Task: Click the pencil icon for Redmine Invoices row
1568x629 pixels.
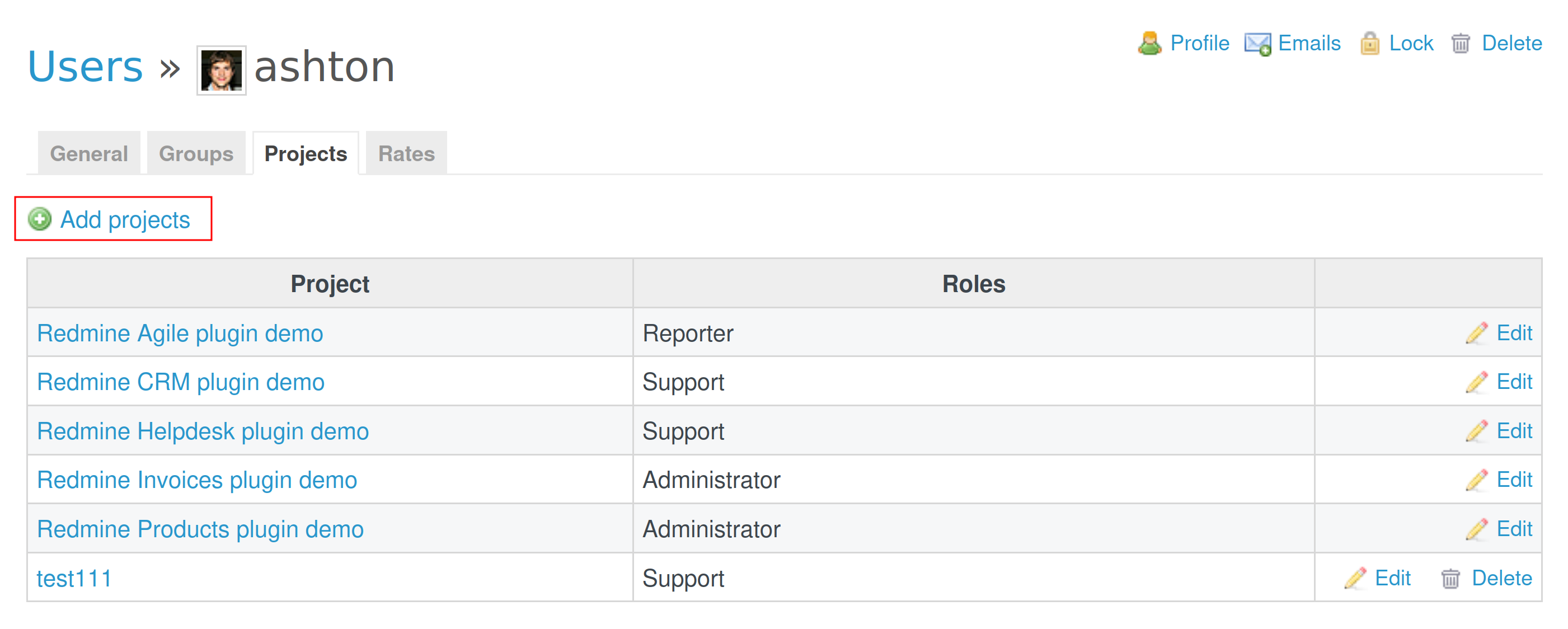Action: pyautogui.click(x=1477, y=480)
